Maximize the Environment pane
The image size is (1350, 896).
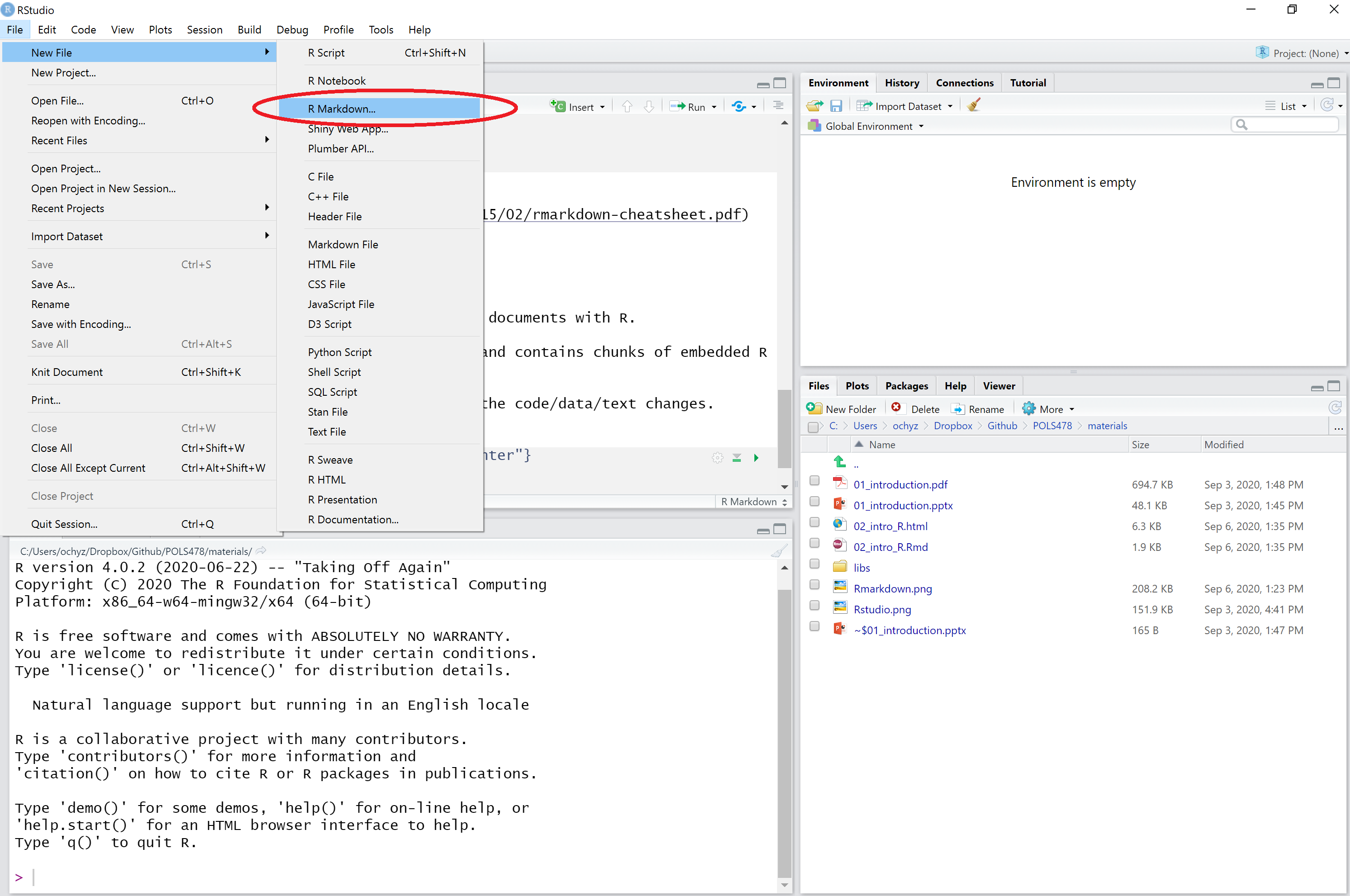[x=1334, y=83]
